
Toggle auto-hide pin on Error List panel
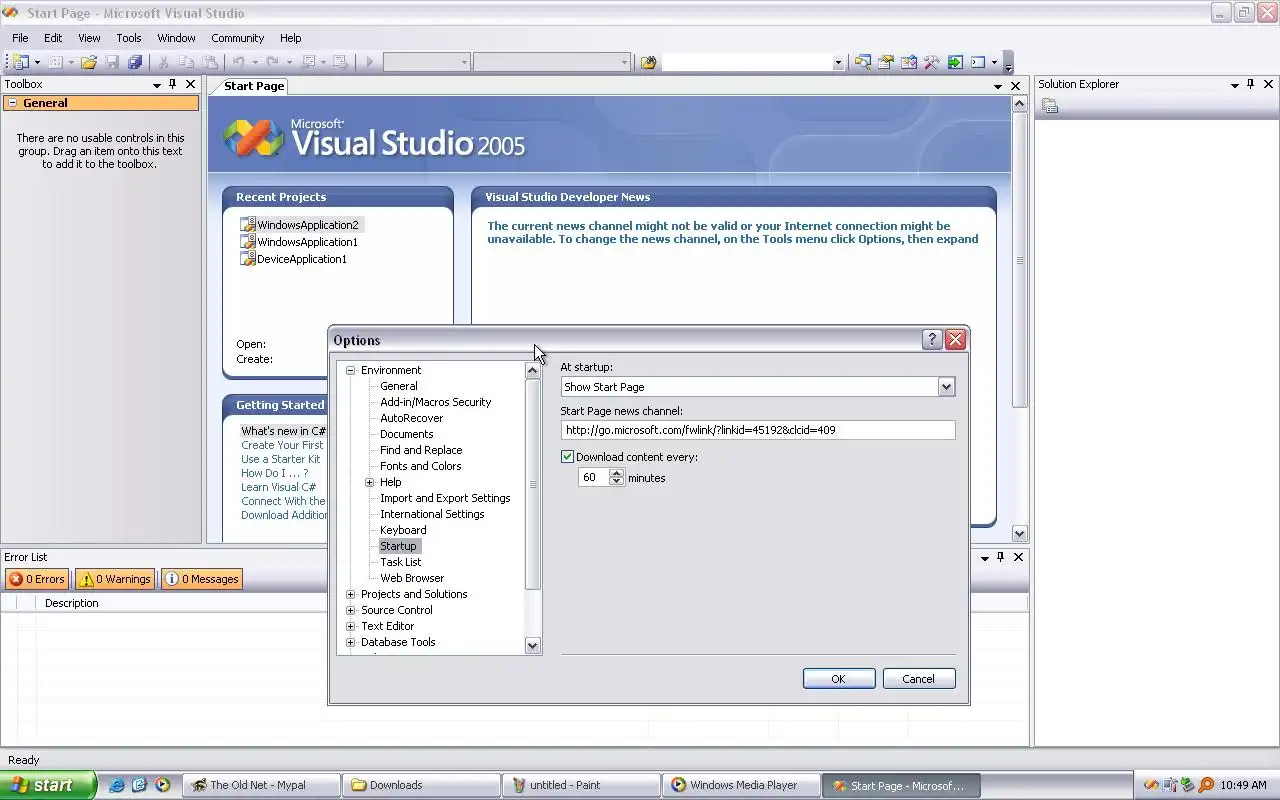[x=1000, y=557]
